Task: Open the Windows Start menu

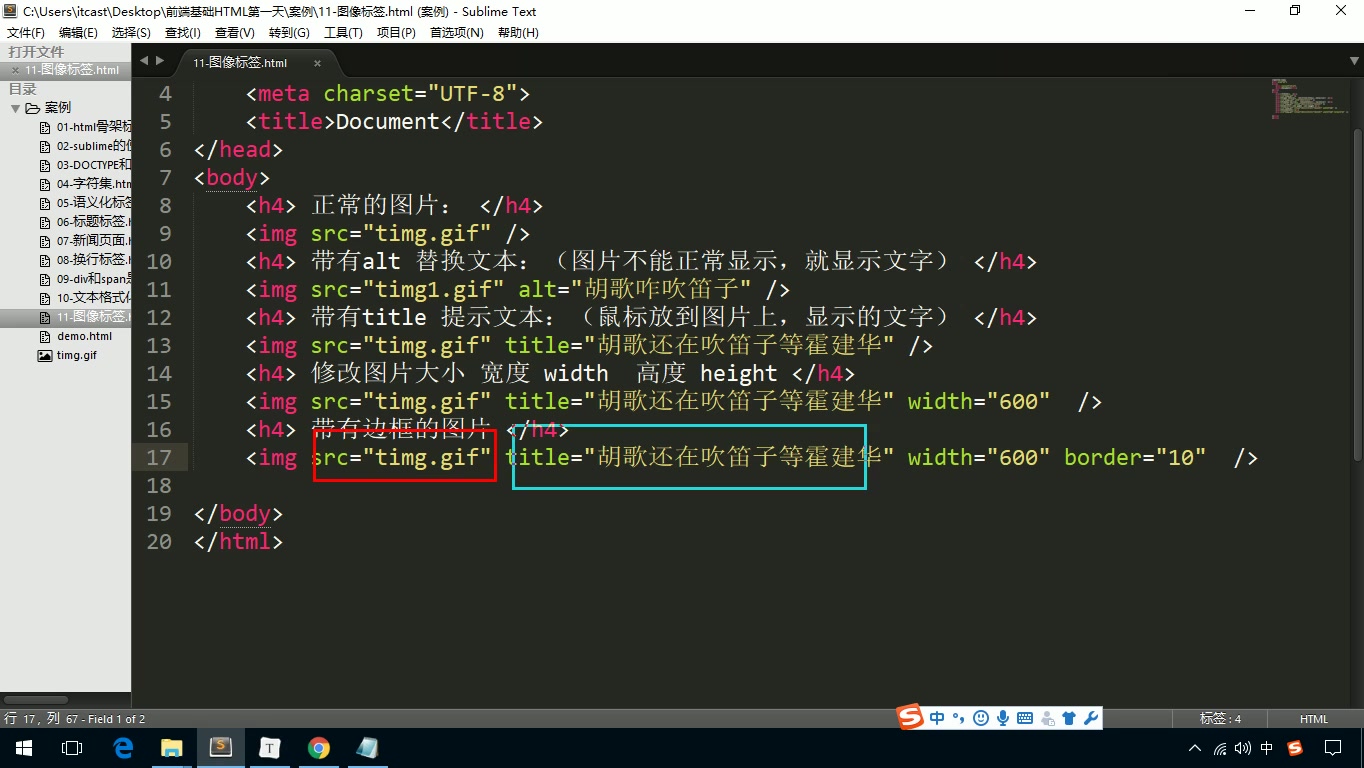Action: click(24, 748)
